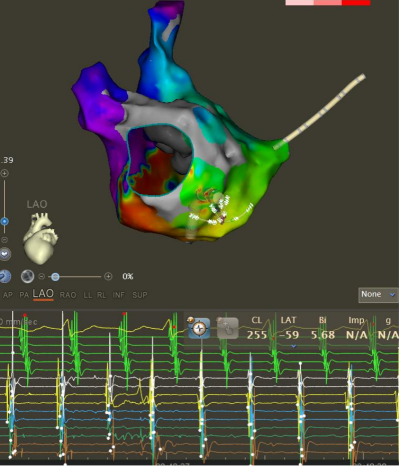This screenshot has height=467, width=400.
Task: Click the catheter shaft on the 3D map
Action: coord(319,112)
